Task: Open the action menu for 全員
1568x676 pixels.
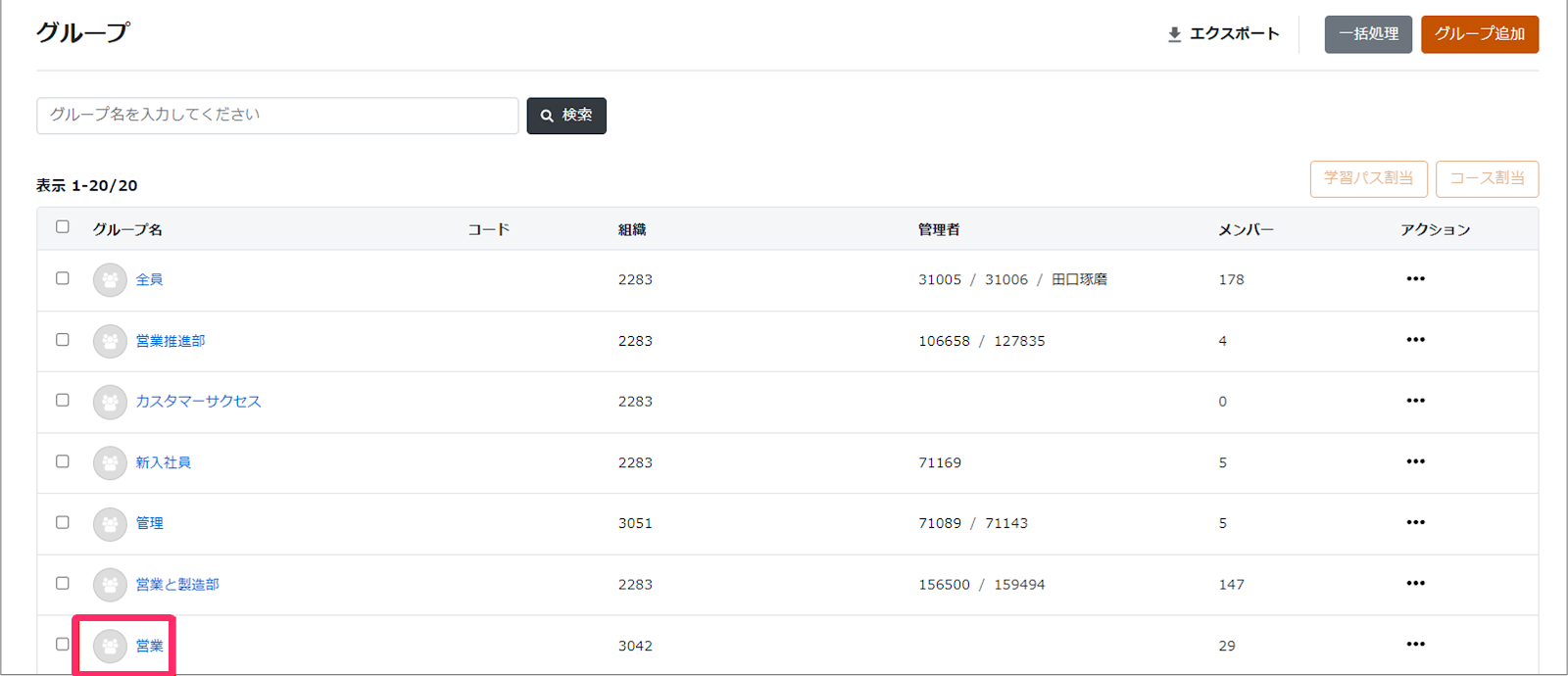Action: (1415, 279)
